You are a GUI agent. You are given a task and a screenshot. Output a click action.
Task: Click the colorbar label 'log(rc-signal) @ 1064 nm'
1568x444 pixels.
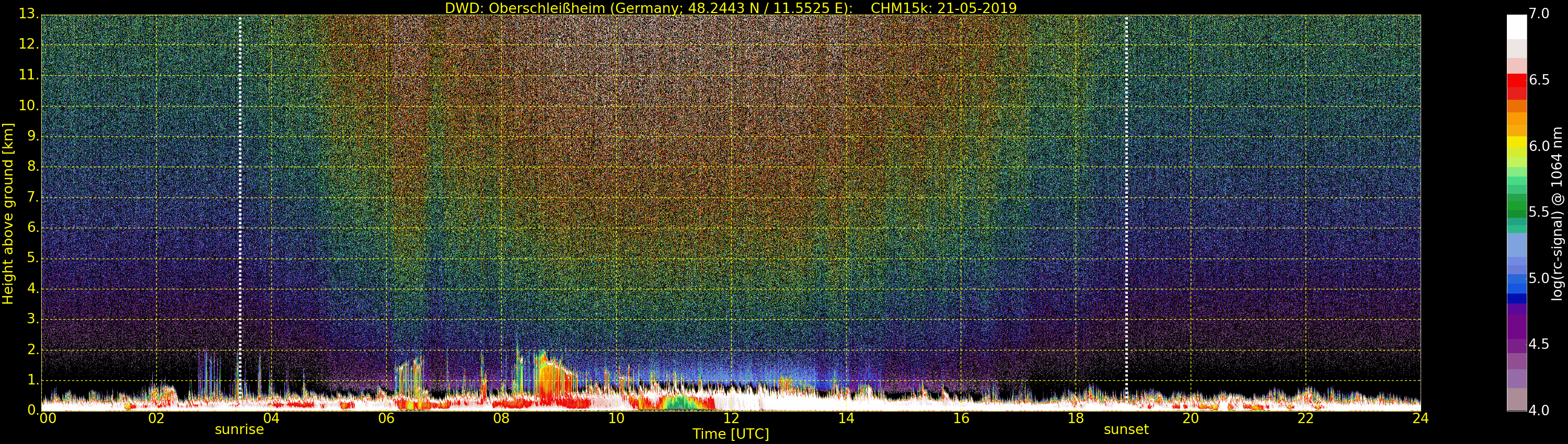point(1557,214)
